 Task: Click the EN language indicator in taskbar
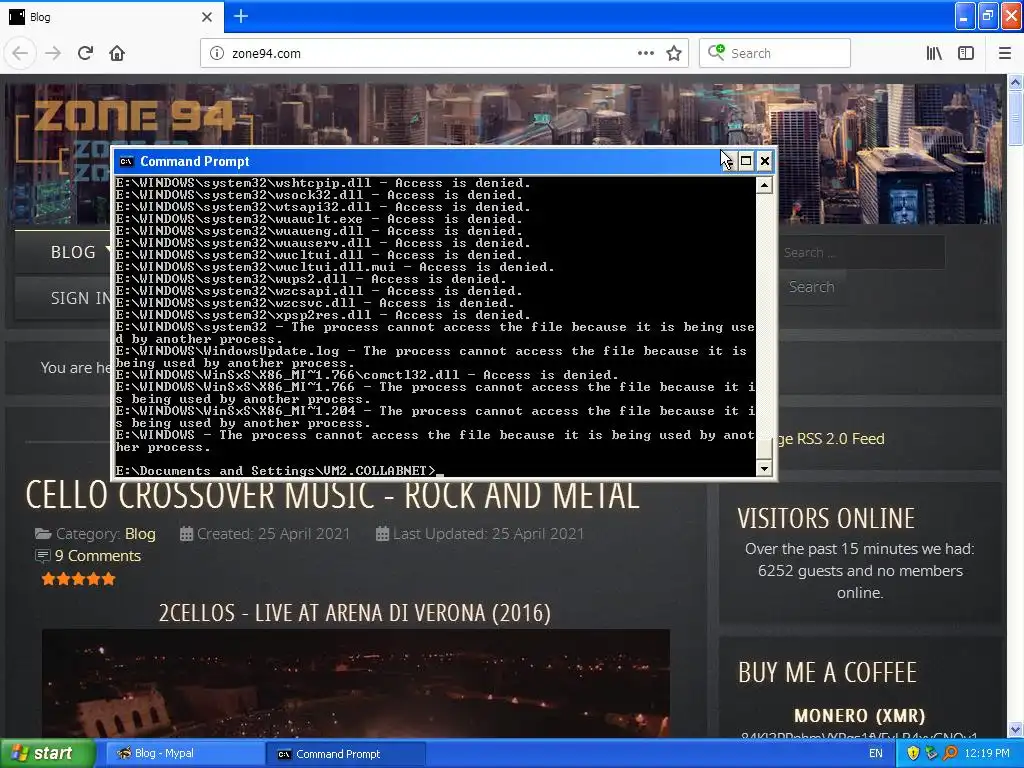coord(876,754)
